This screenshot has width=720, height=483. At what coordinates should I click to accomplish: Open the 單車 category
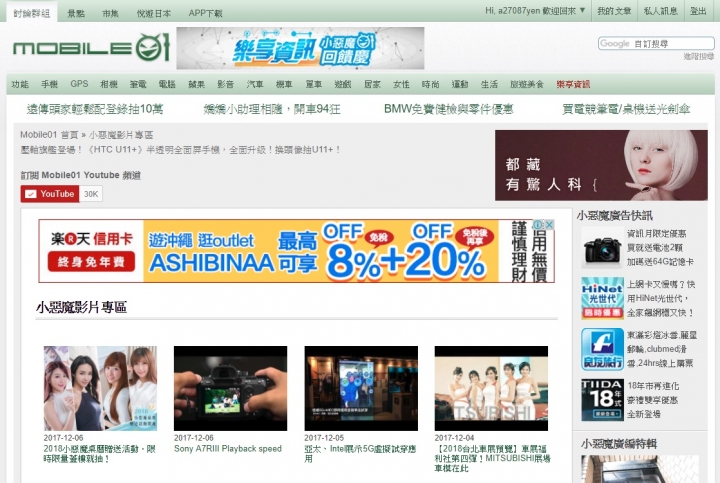coord(314,84)
